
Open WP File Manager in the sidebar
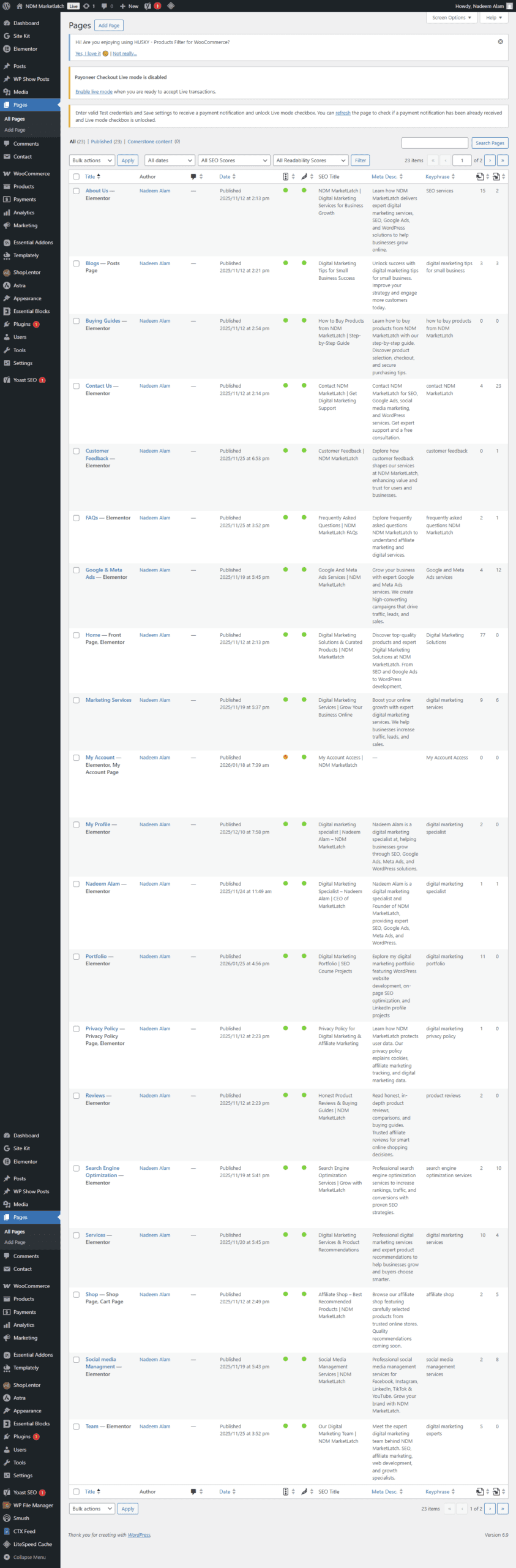33,1505
